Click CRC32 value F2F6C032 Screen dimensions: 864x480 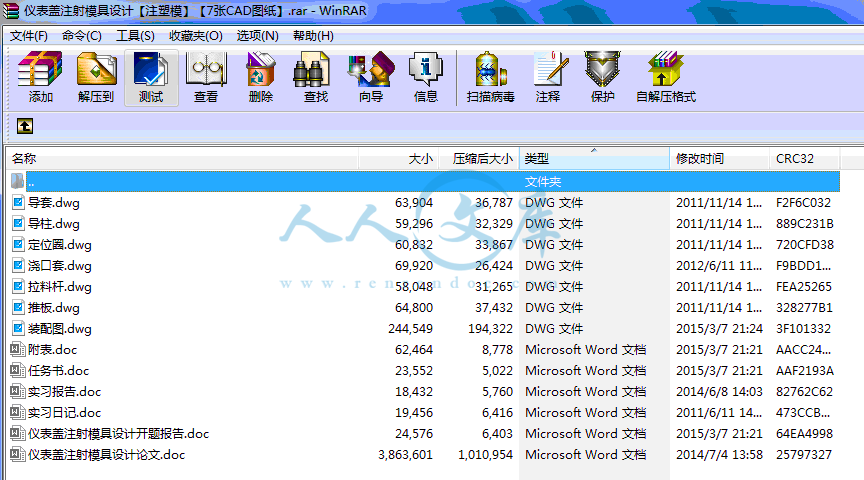pyautogui.click(x=803, y=202)
